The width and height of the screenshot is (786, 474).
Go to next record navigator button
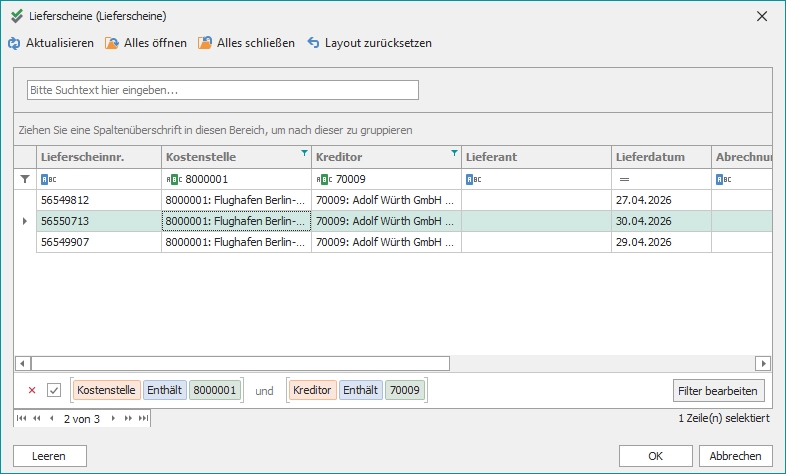pos(113,418)
